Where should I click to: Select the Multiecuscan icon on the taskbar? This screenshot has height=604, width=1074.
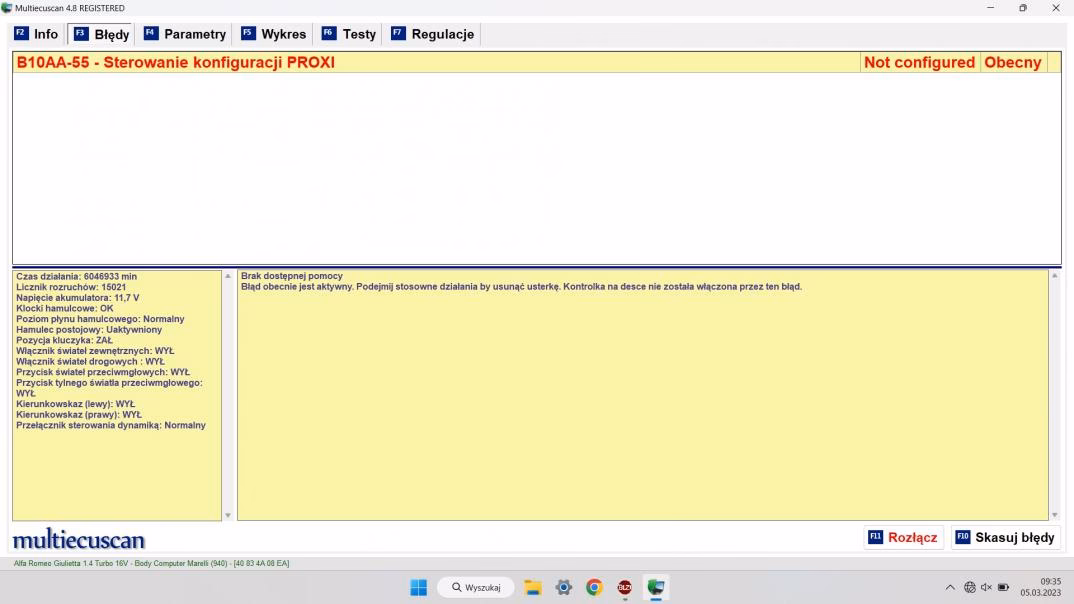pyautogui.click(x=655, y=587)
